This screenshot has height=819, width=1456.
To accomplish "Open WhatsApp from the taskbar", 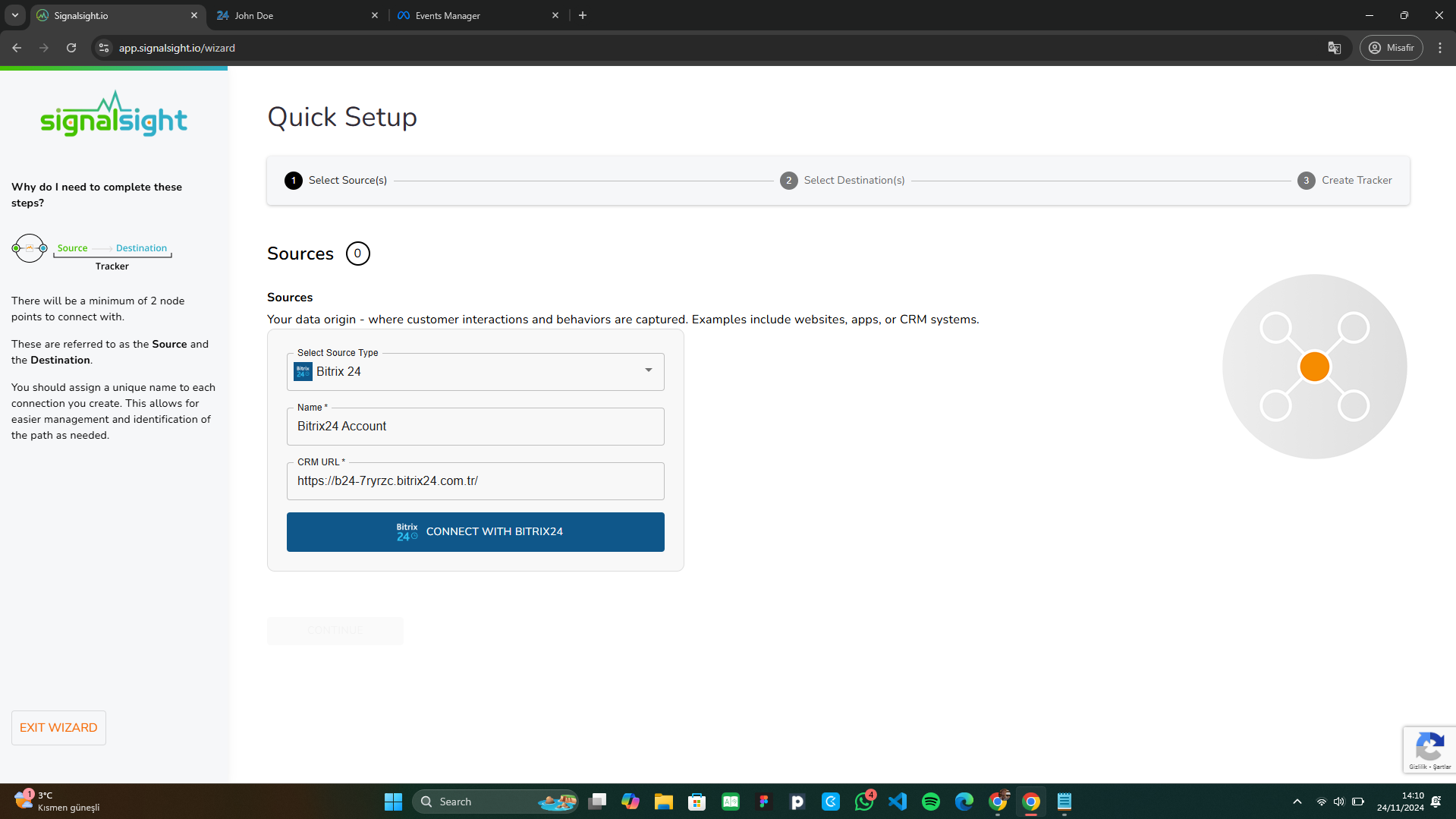I will point(863,802).
